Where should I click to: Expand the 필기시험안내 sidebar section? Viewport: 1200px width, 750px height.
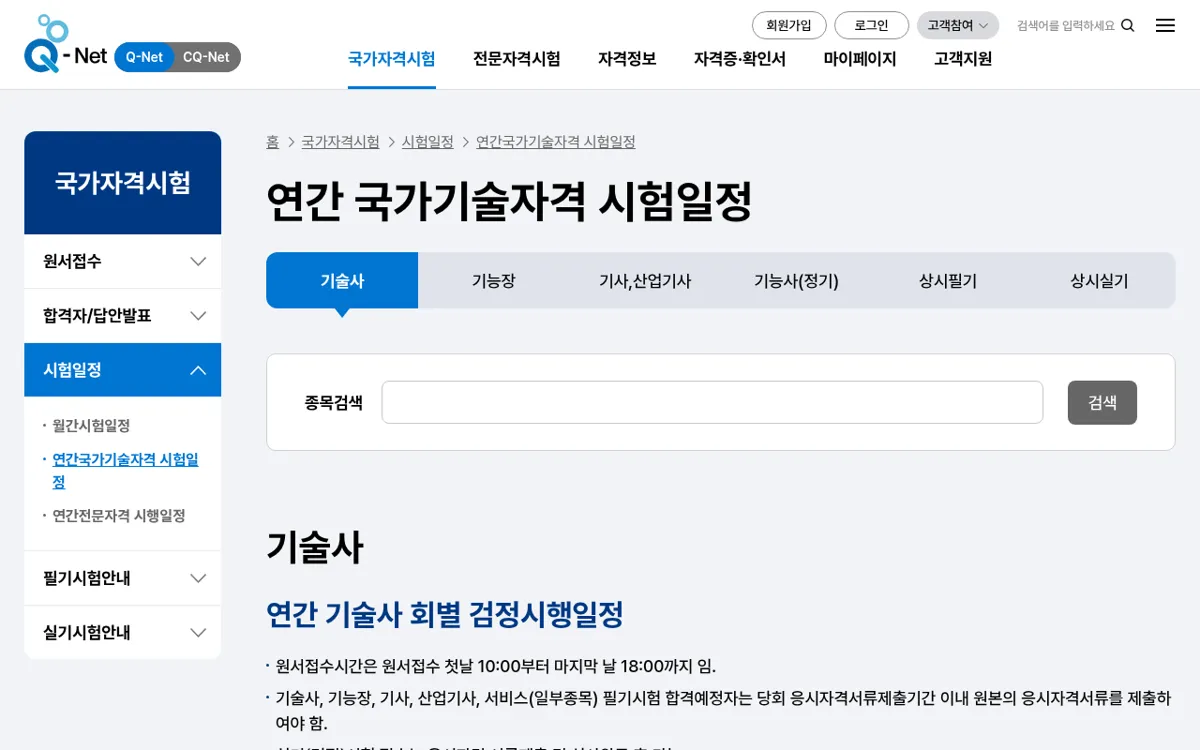pos(122,578)
